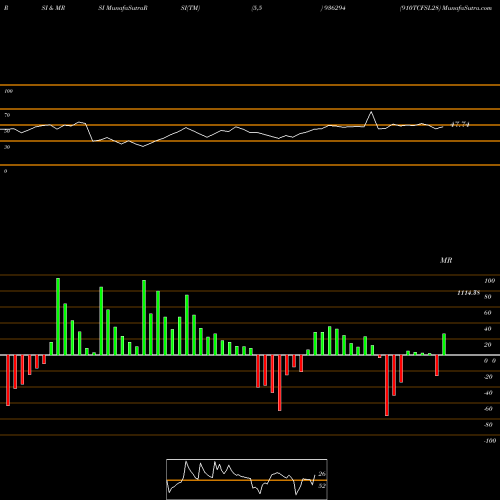The width and height of the screenshot is (500, 500).
Task: Click the MR axis label -60
Action: 488,409
